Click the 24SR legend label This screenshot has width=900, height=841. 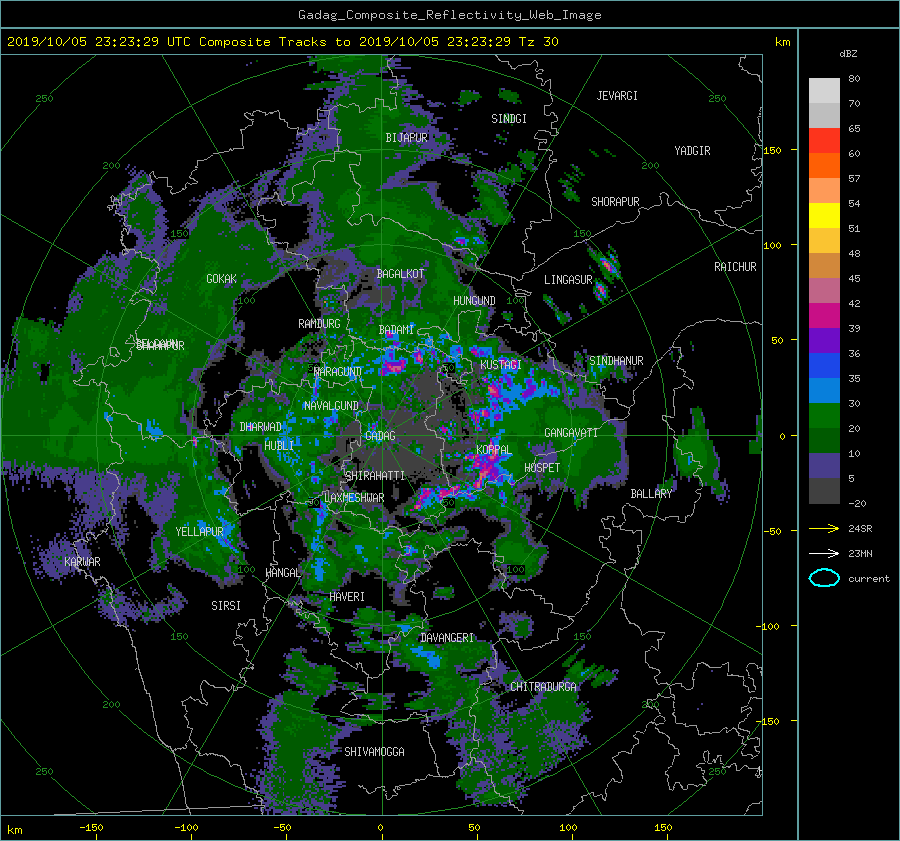tap(860, 529)
